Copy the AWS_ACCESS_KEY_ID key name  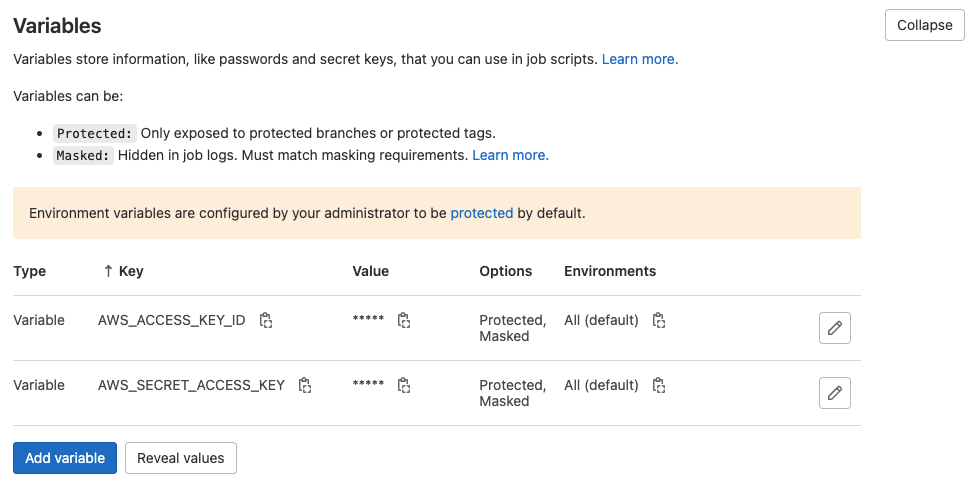coord(266,320)
